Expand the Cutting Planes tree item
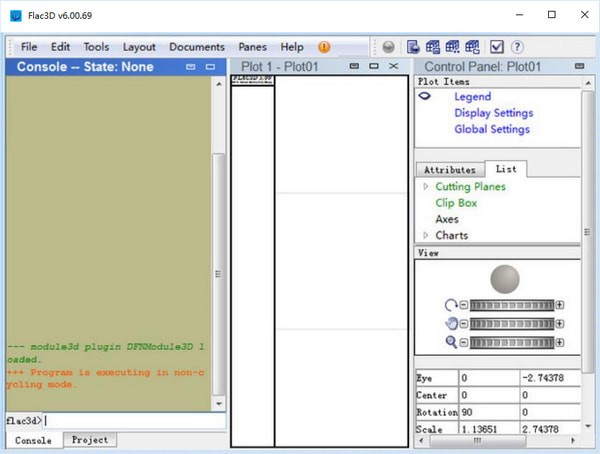The image size is (600, 454). tap(426, 187)
